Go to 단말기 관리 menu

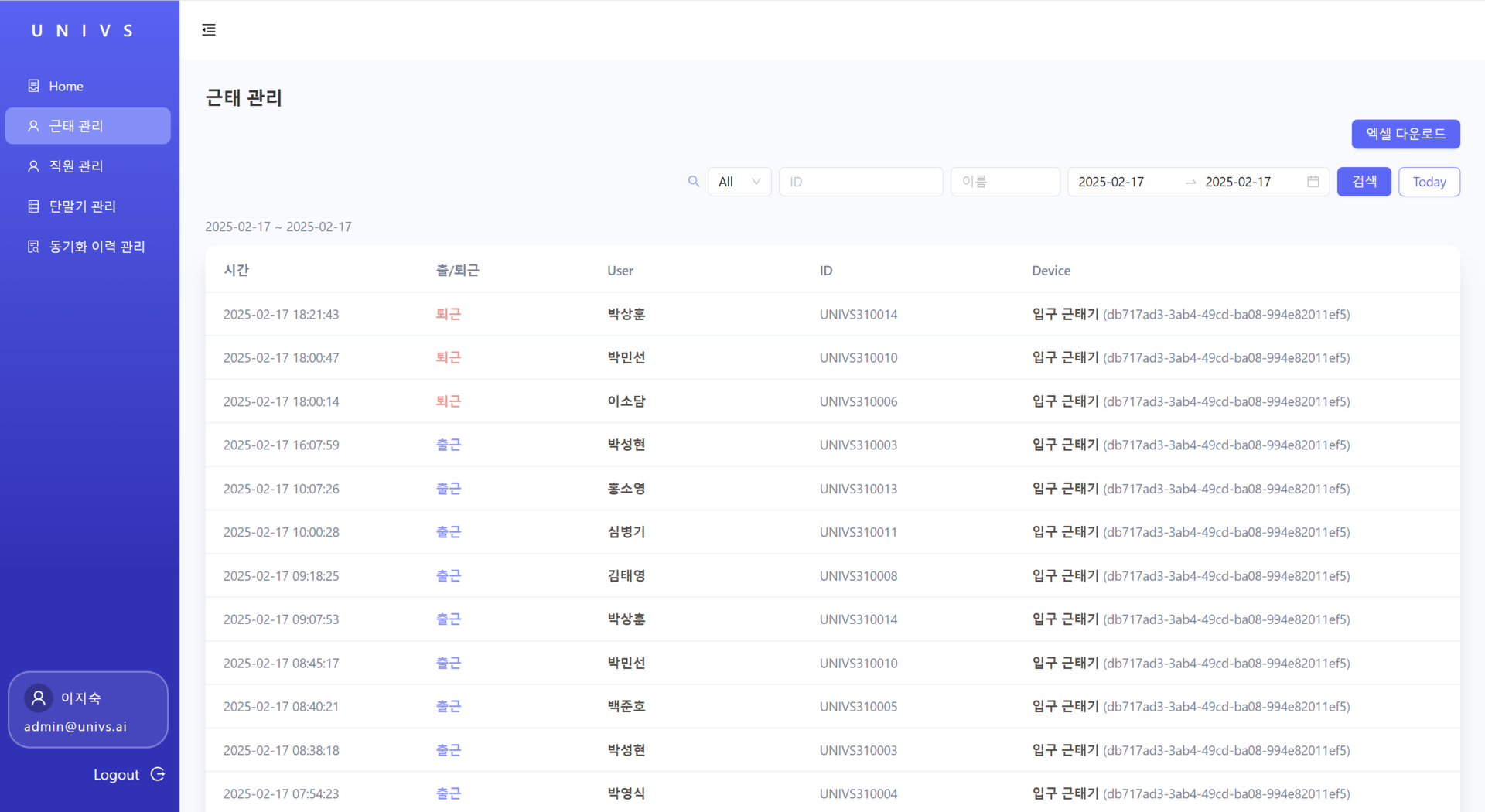[x=88, y=206]
